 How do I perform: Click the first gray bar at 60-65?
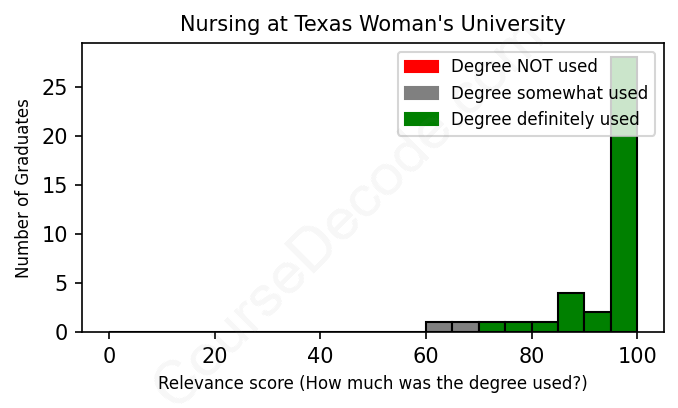click(439, 327)
